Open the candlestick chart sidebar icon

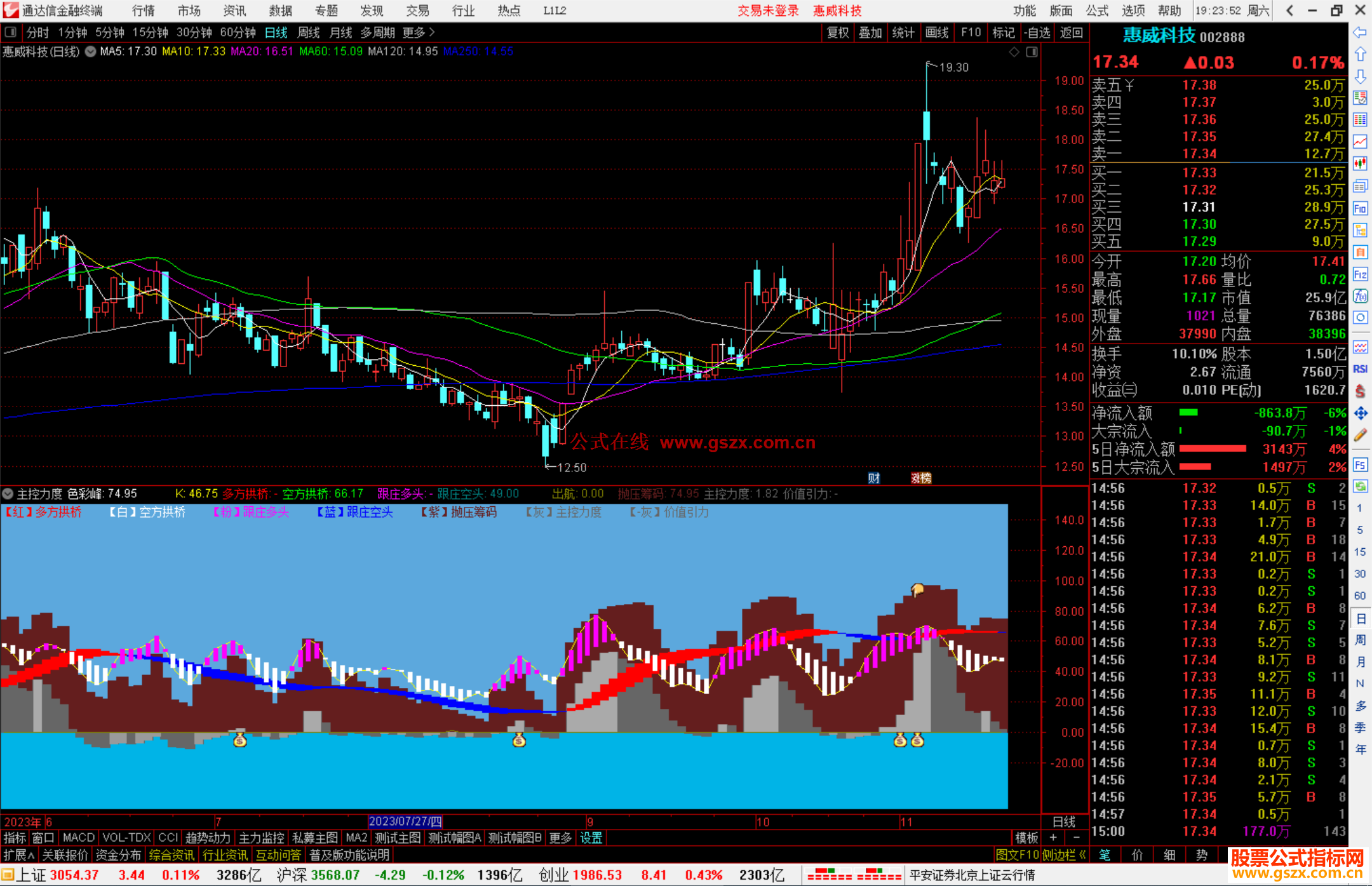pyautogui.click(x=1360, y=163)
